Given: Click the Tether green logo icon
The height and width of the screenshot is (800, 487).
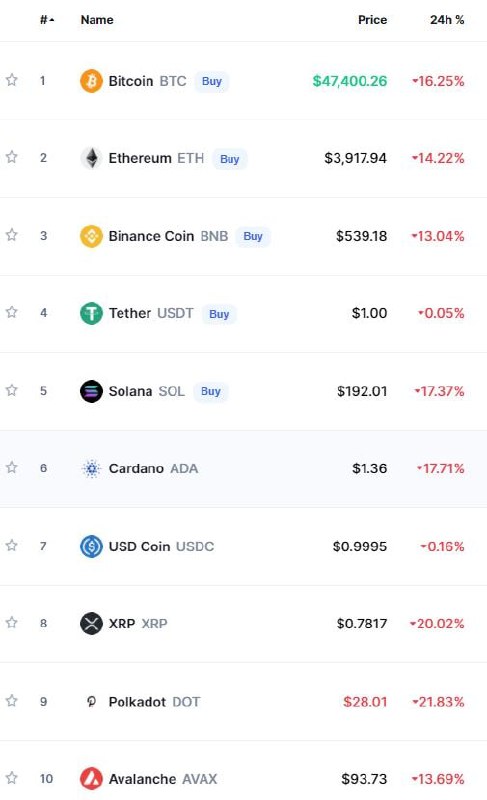Looking at the screenshot, I should point(91,313).
